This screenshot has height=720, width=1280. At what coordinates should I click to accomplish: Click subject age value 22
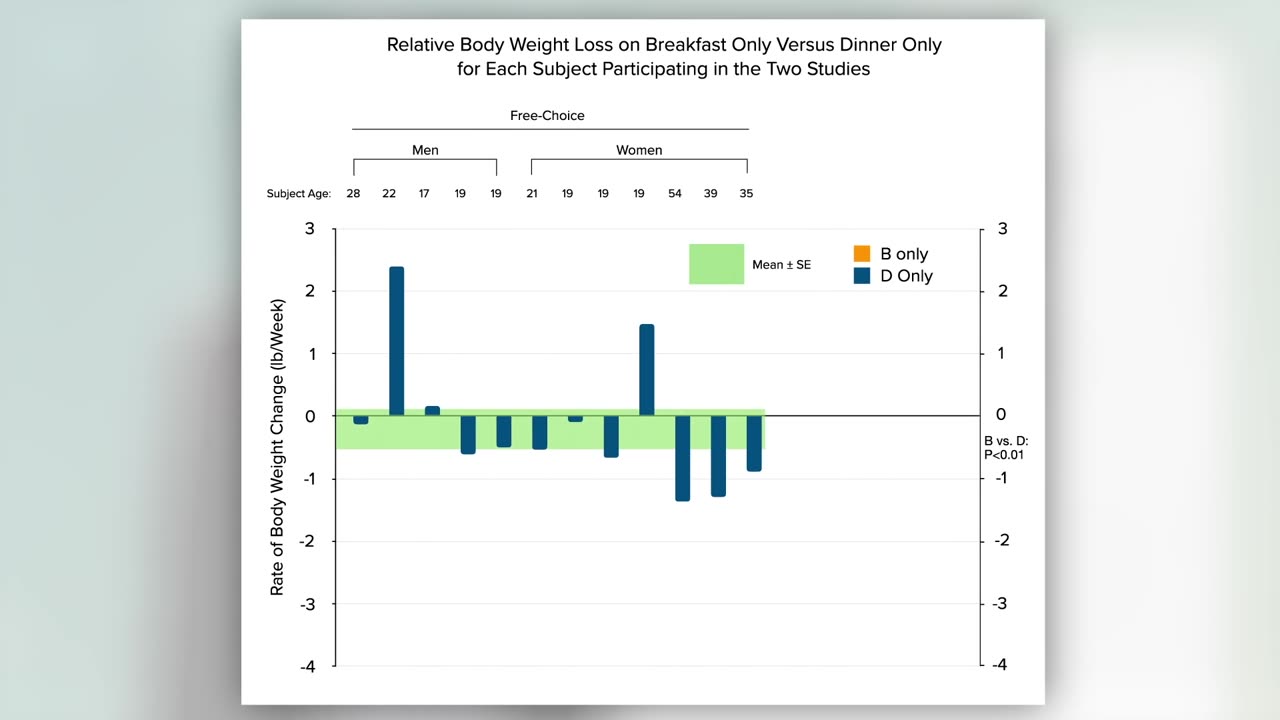pyautogui.click(x=389, y=194)
